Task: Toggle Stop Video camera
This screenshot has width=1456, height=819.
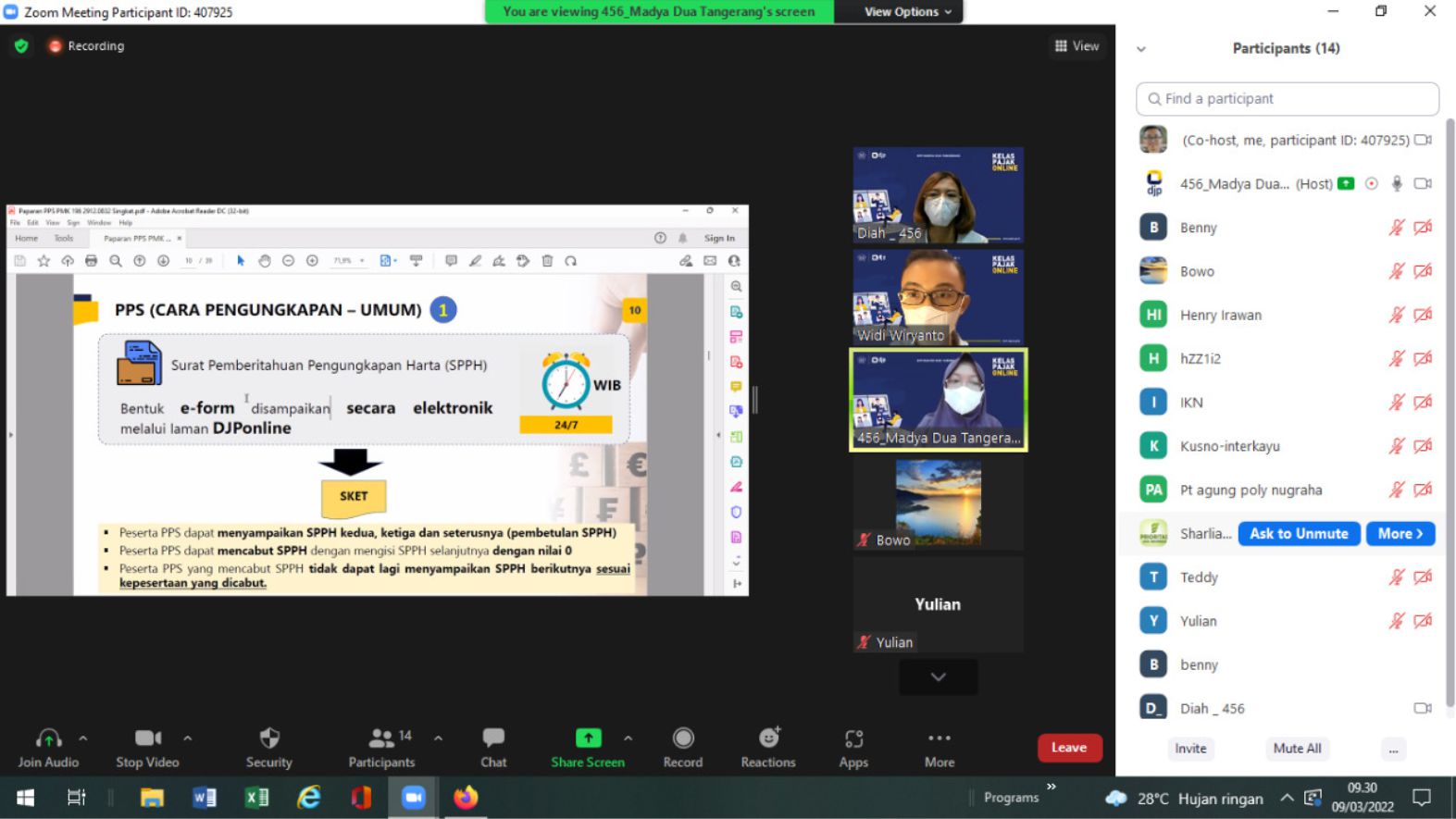Action: pos(147,747)
